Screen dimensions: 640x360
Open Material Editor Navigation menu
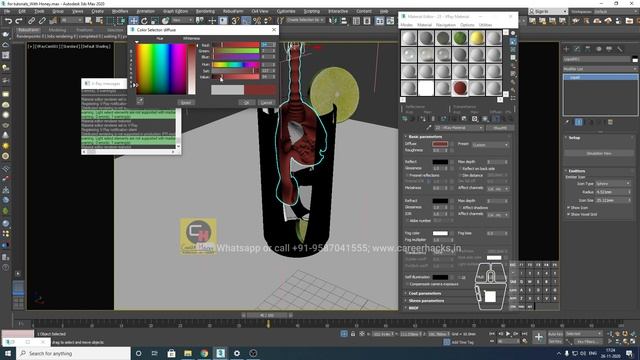click(446, 25)
